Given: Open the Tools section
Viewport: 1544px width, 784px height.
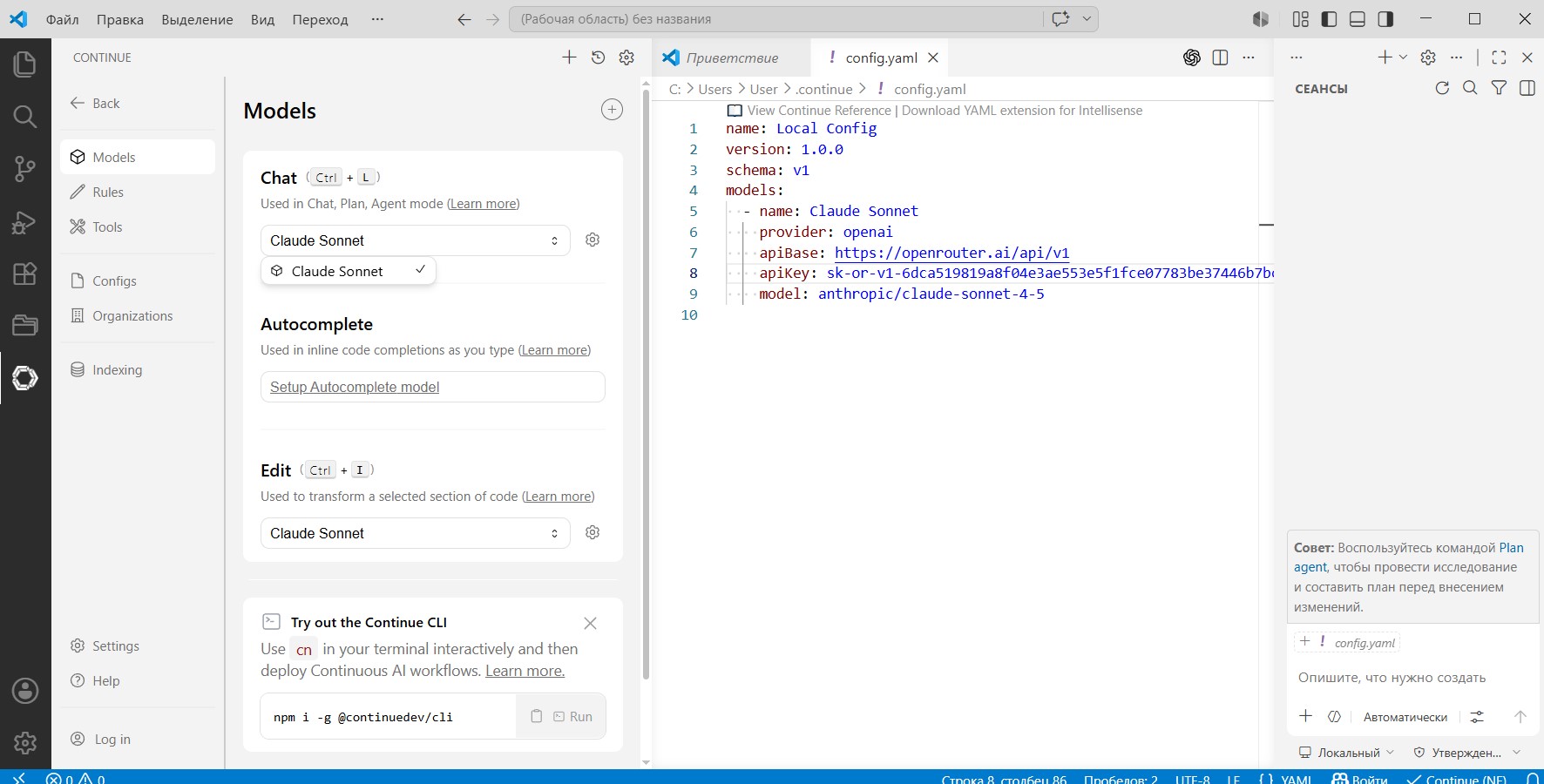Looking at the screenshot, I should 138,226.
